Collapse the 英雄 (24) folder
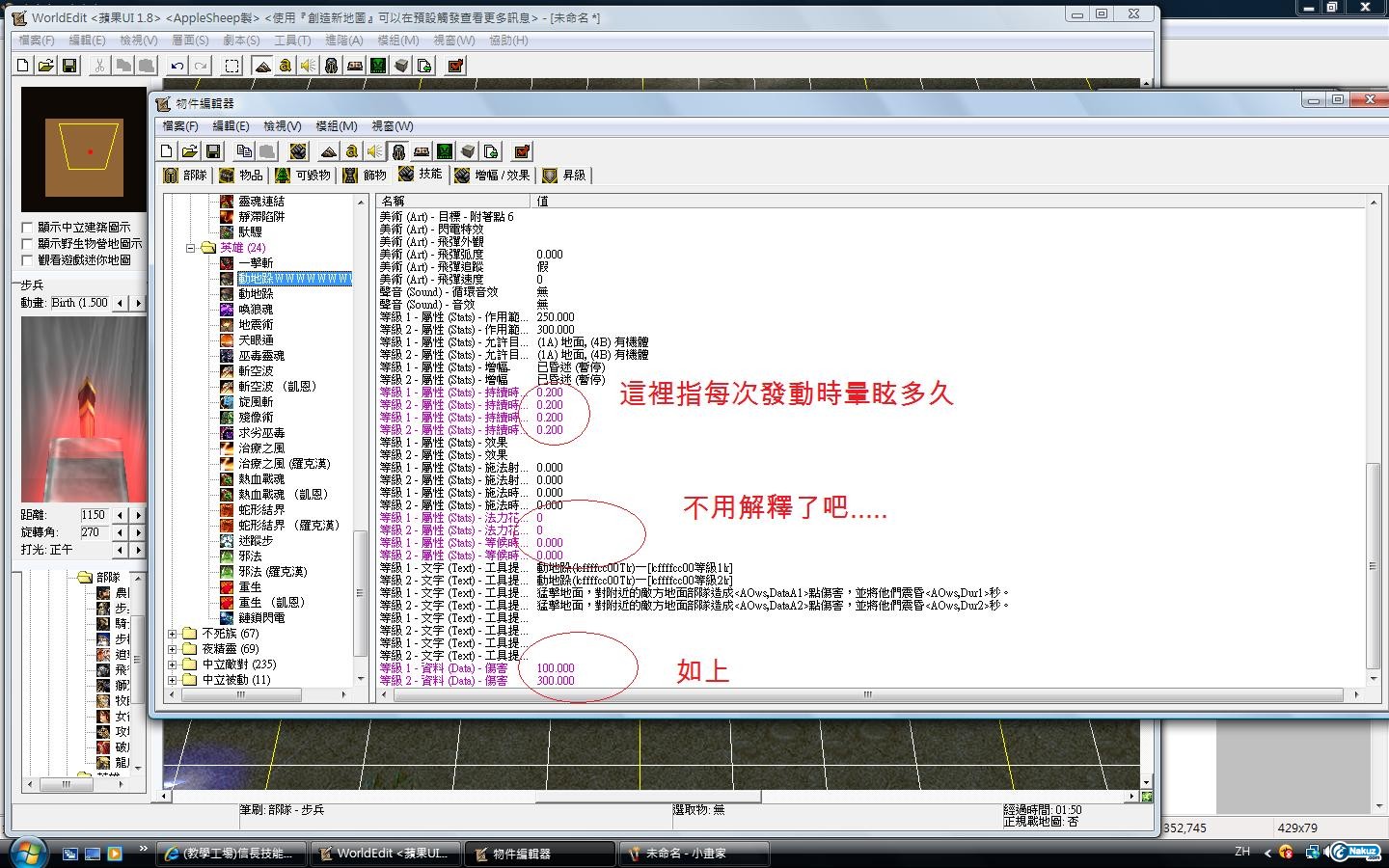The image size is (1389, 868). 191,248
